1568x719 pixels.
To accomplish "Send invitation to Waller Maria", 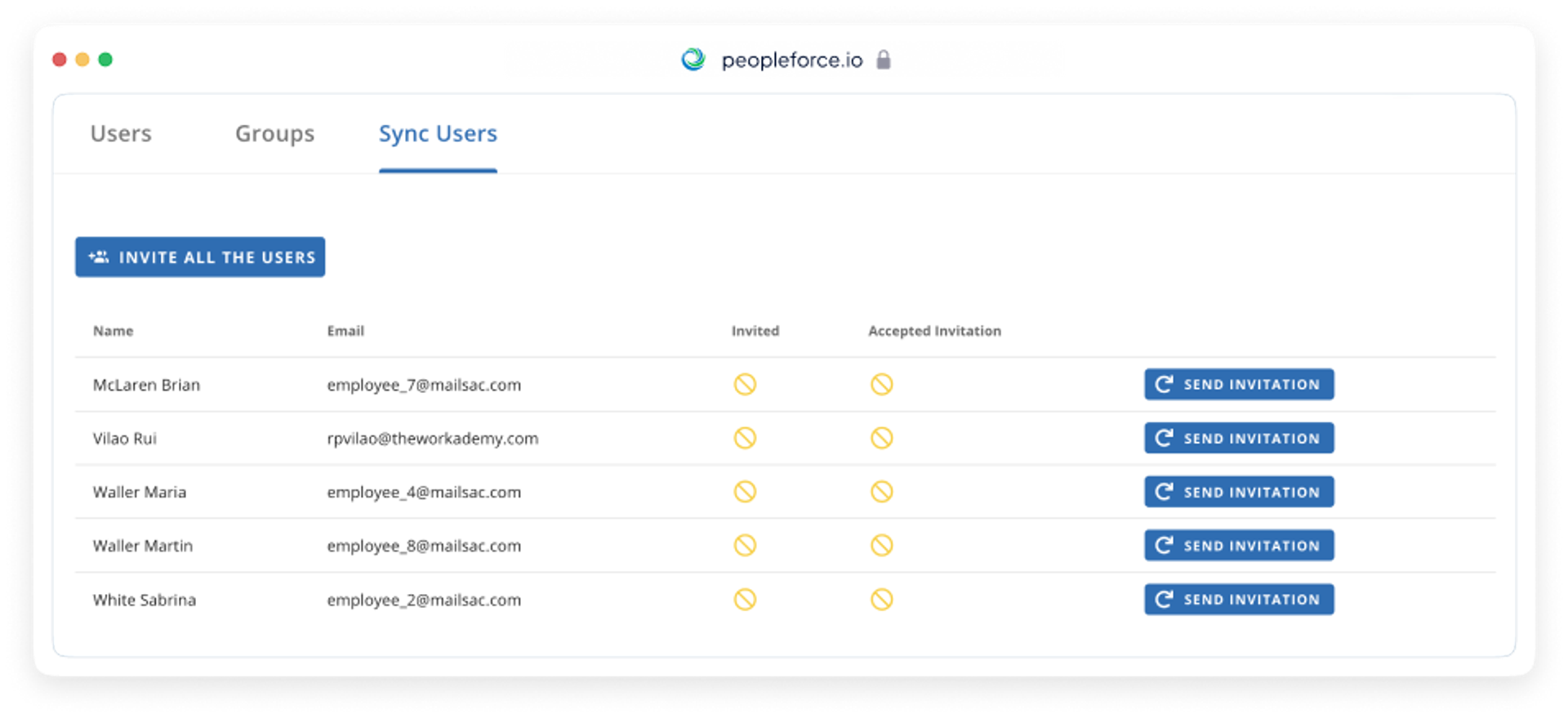I will 1239,492.
